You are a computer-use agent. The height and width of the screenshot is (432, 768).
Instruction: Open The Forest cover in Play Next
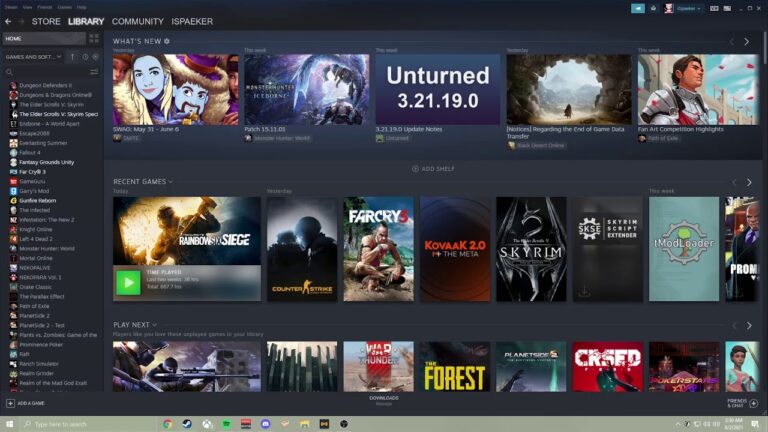click(x=455, y=366)
